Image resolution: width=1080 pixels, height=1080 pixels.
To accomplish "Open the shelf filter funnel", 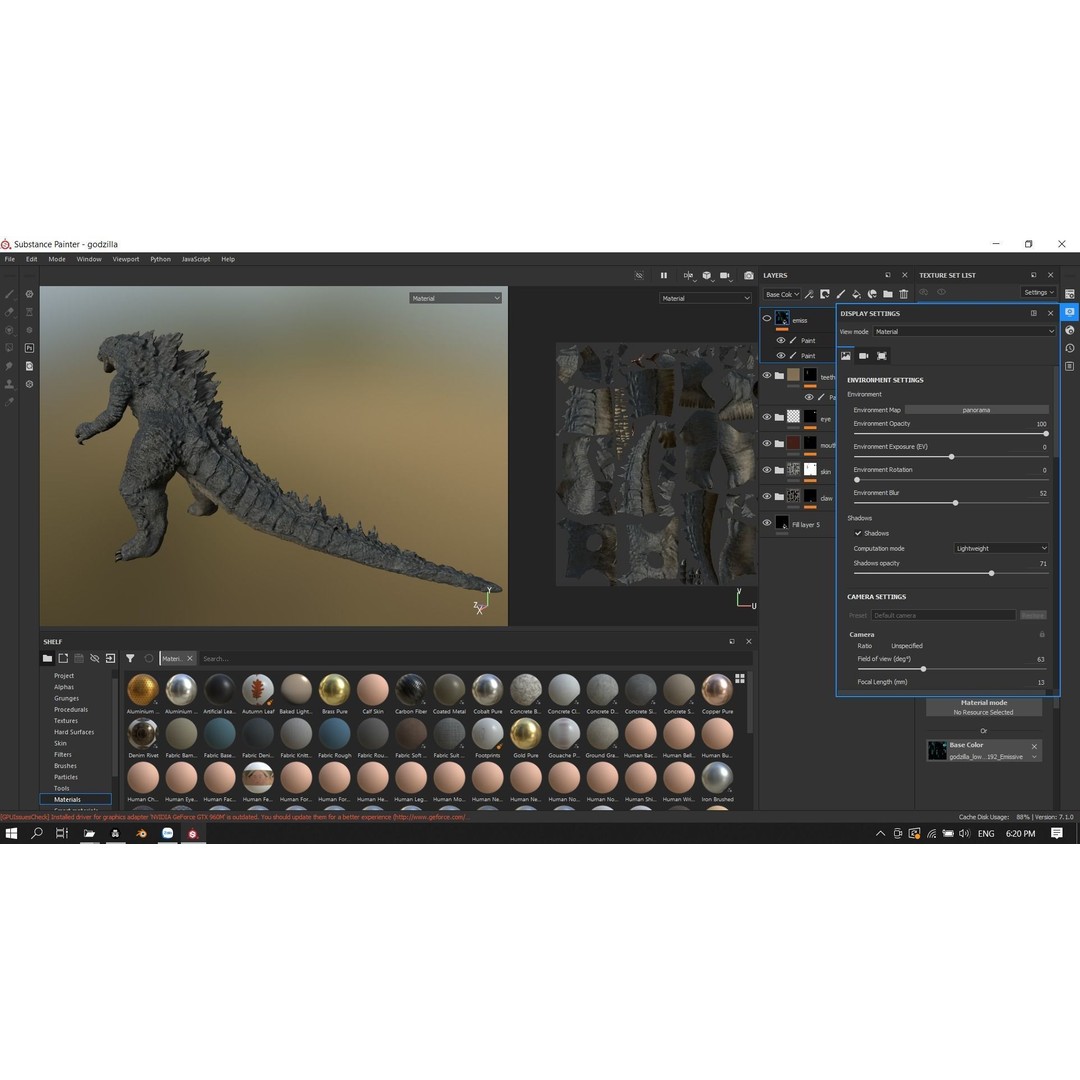I will pos(130,658).
